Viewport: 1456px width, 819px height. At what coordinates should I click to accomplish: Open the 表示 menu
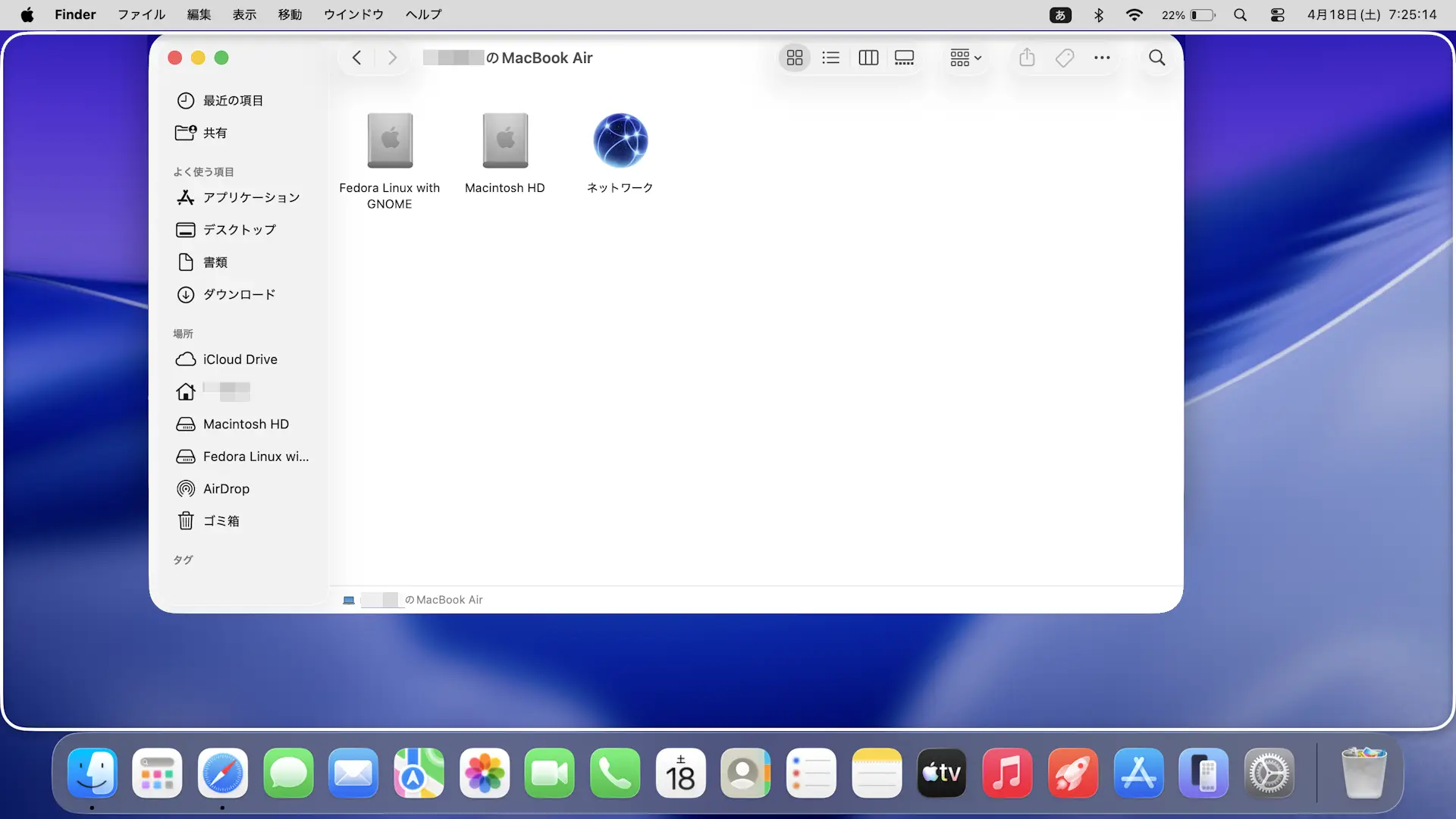click(244, 14)
